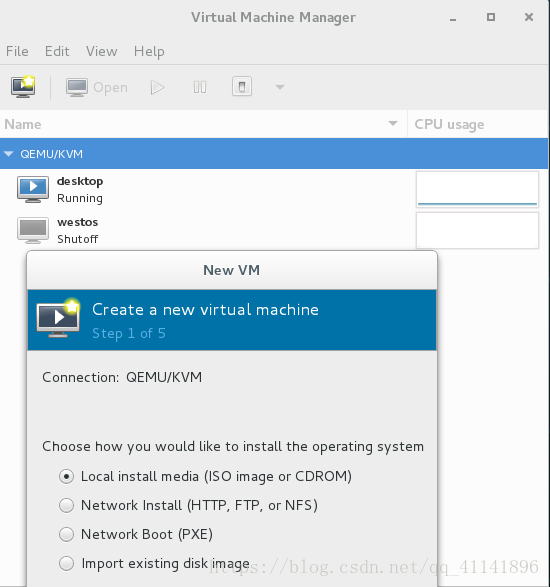The width and height of the screenshot is (550, 587).
Task: Click the Run (play) toolbar button
Action: coord(157,87)
